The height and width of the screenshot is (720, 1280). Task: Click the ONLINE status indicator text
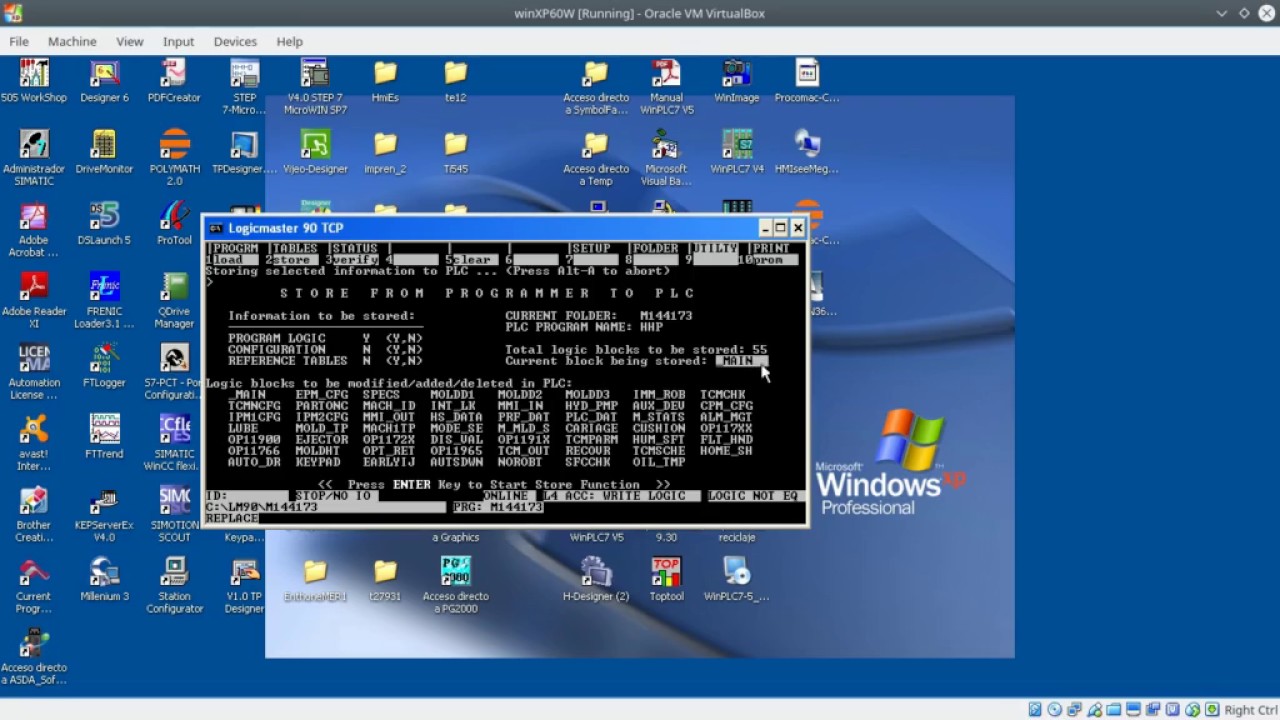click(x=505, y=496)
